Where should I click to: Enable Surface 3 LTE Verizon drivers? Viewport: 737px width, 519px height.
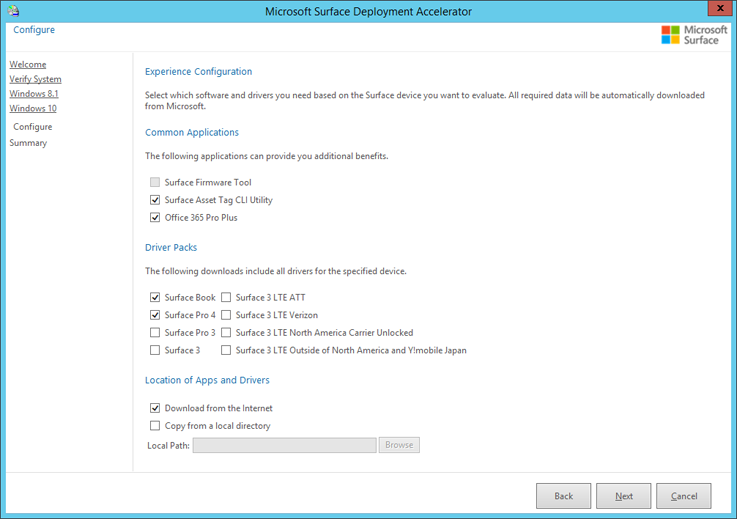226,315
